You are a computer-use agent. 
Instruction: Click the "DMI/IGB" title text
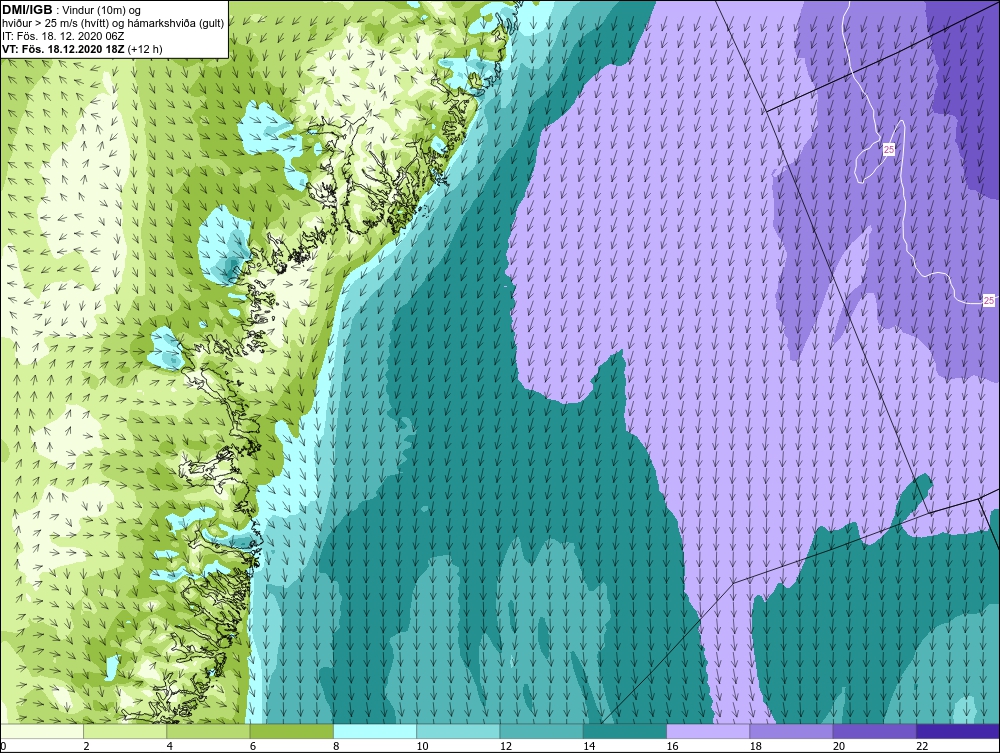(x=27, y=10)
